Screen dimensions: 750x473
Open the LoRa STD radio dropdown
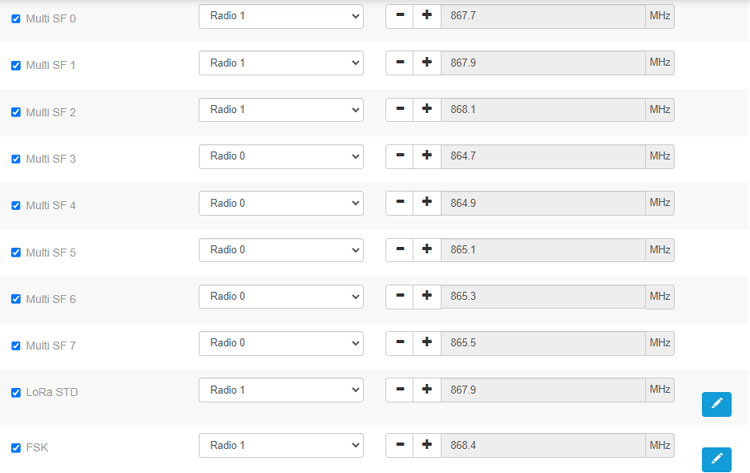281,390
